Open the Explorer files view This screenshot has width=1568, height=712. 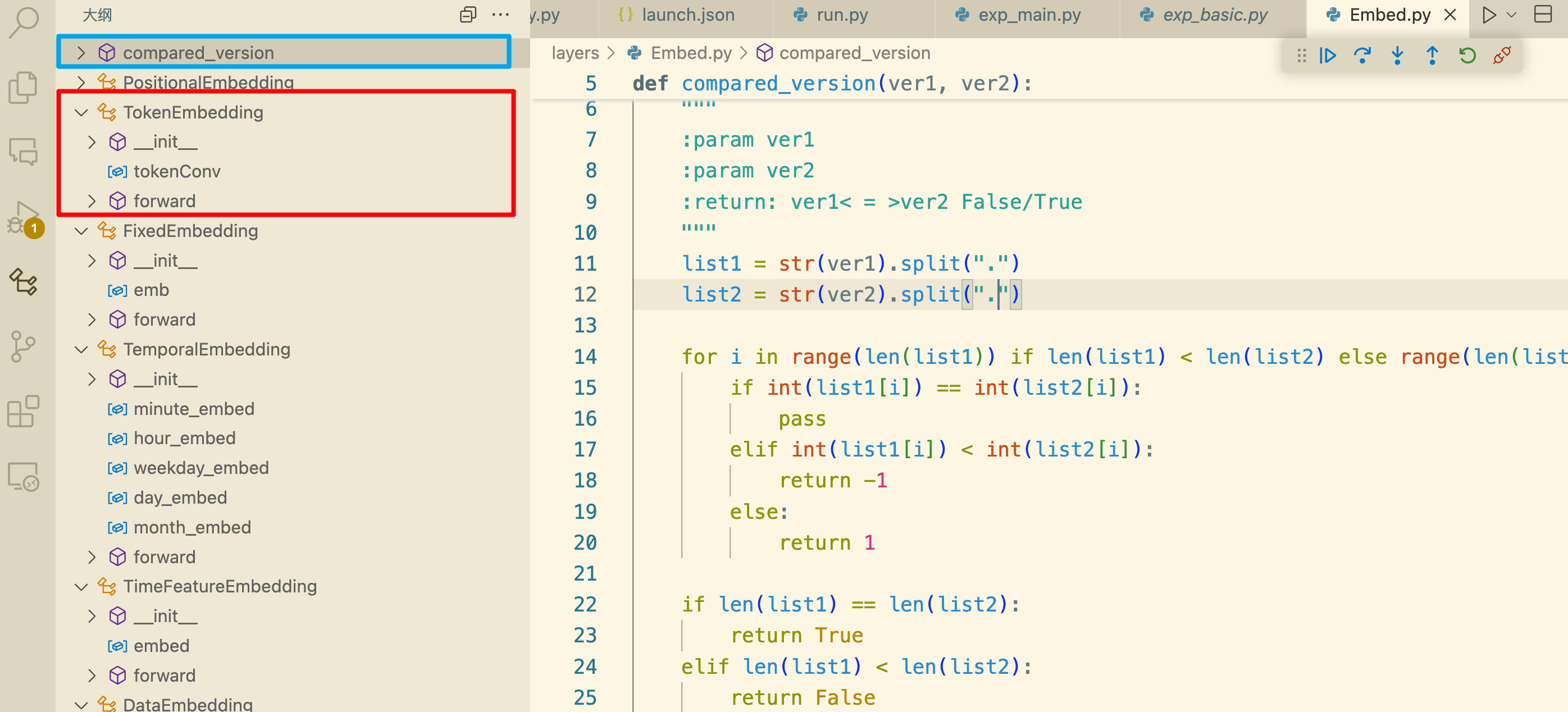click(x=24, y=86)
